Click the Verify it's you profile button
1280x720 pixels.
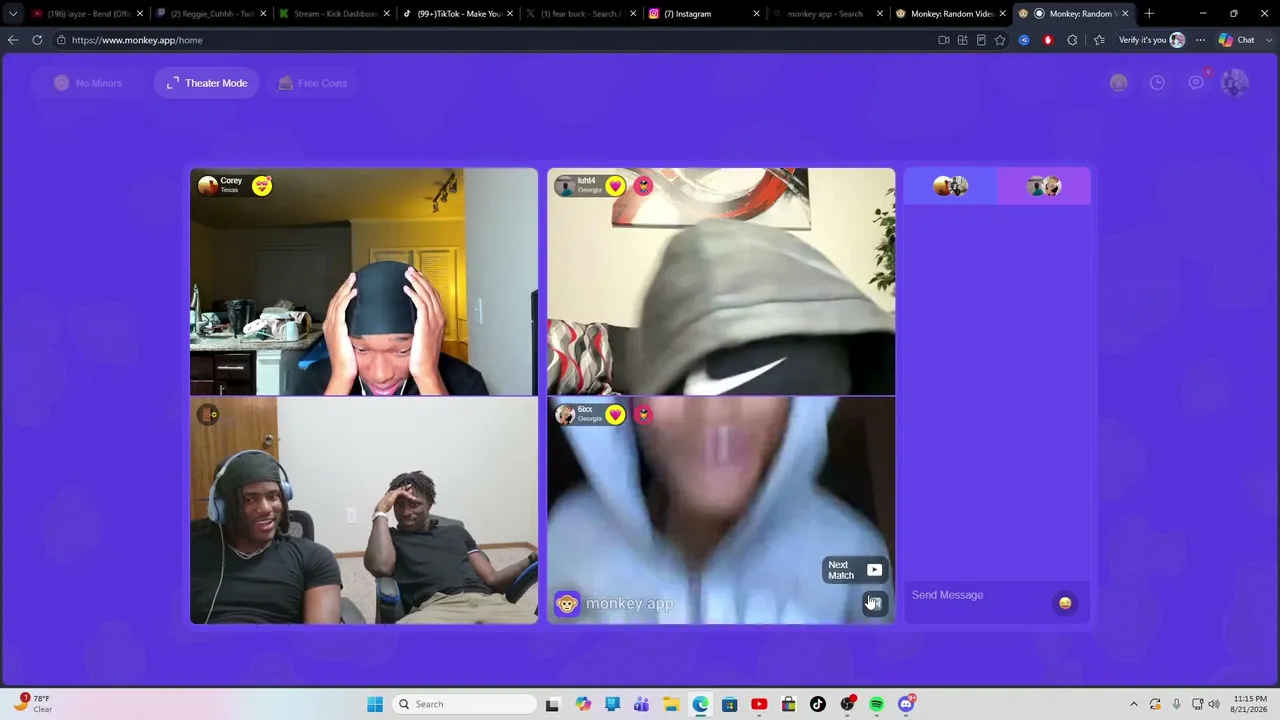click(x=1151, y=40)
